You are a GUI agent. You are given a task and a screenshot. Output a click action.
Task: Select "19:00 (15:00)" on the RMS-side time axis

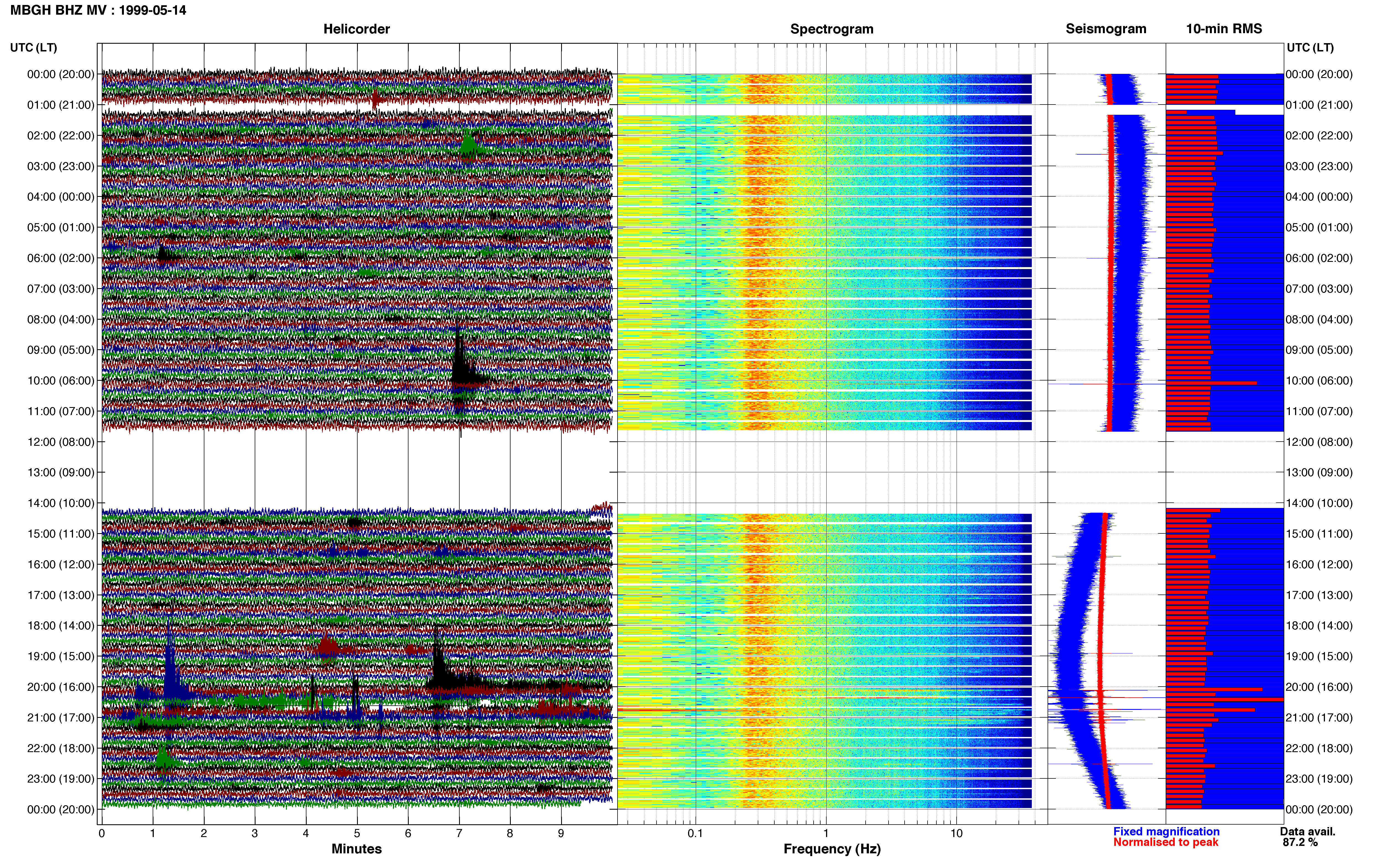[x=1319, y=656]
